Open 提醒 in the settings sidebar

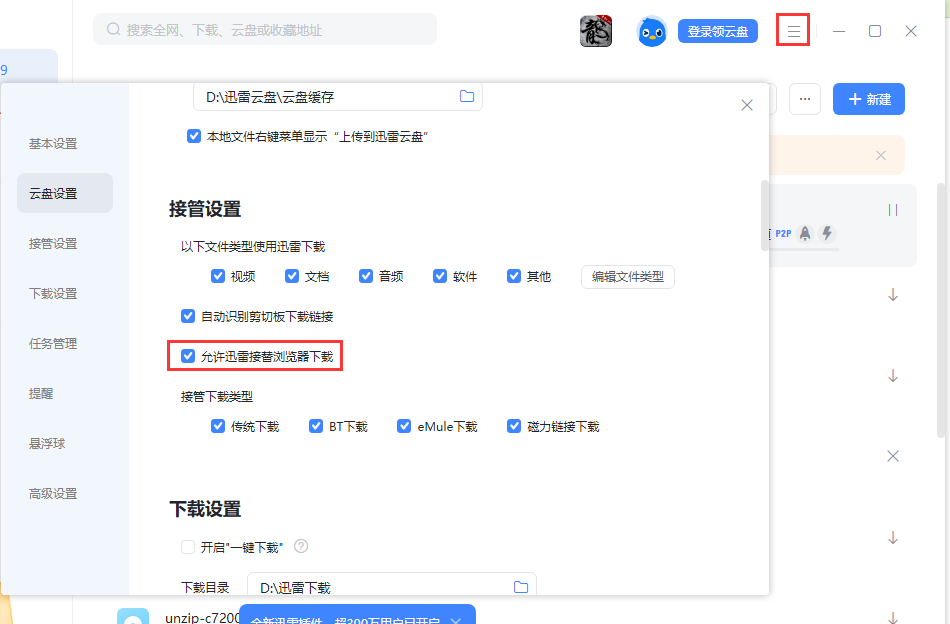tap(41, 394)
